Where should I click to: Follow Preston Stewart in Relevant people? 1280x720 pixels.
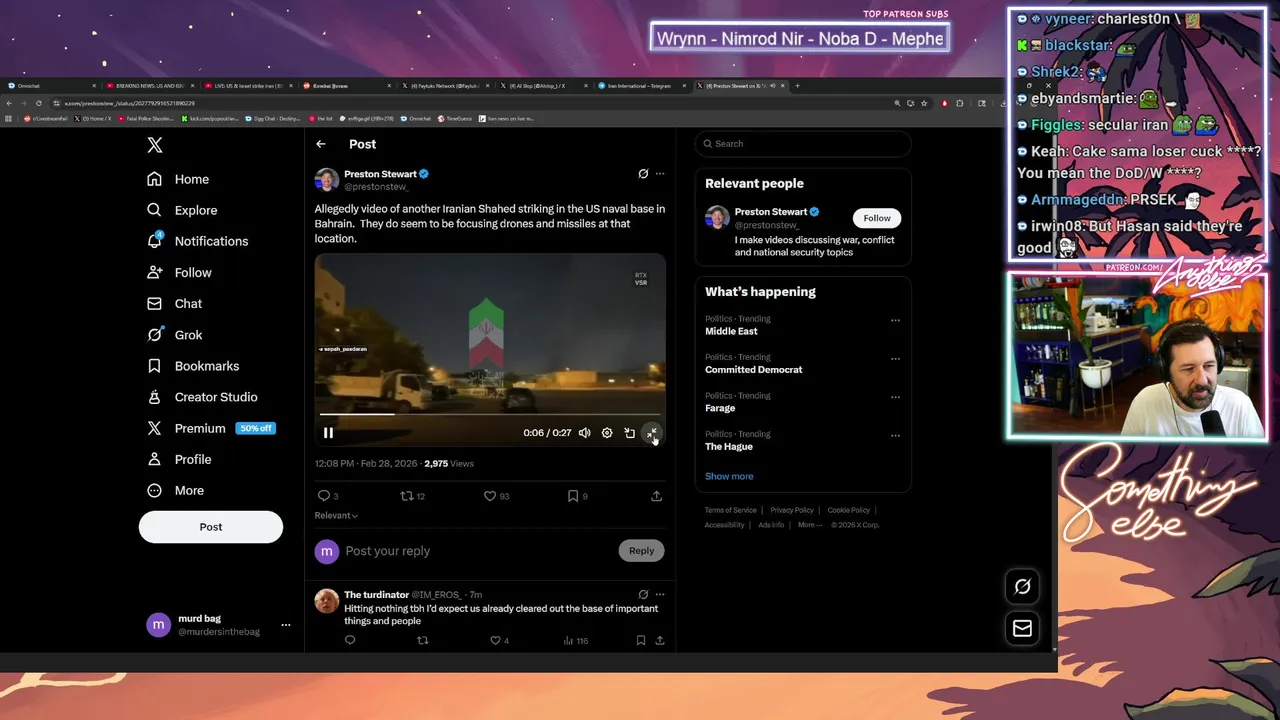pyautogui.click(x=877, y=218)
